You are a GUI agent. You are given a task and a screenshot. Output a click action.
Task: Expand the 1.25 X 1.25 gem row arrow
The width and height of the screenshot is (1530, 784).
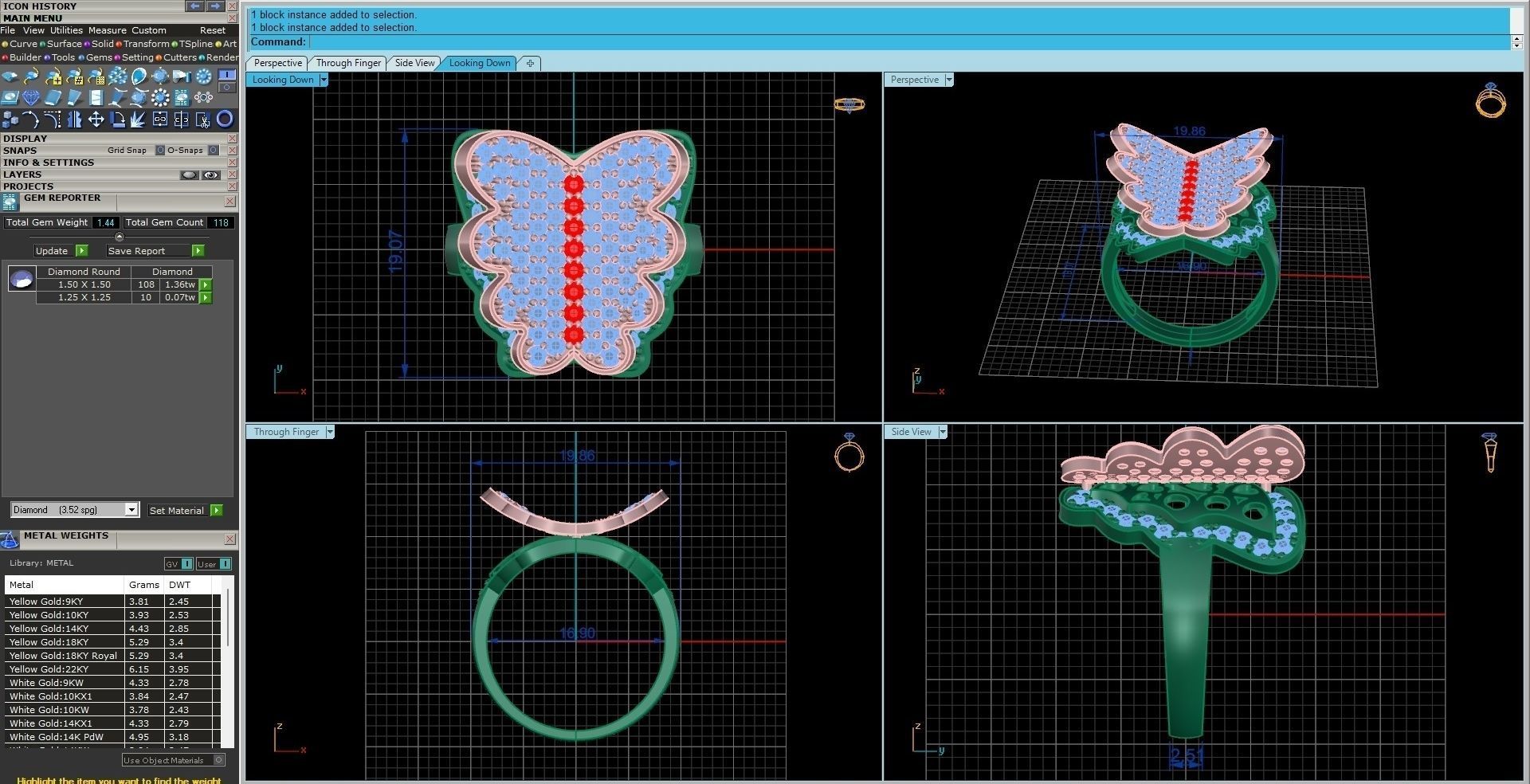206,297
